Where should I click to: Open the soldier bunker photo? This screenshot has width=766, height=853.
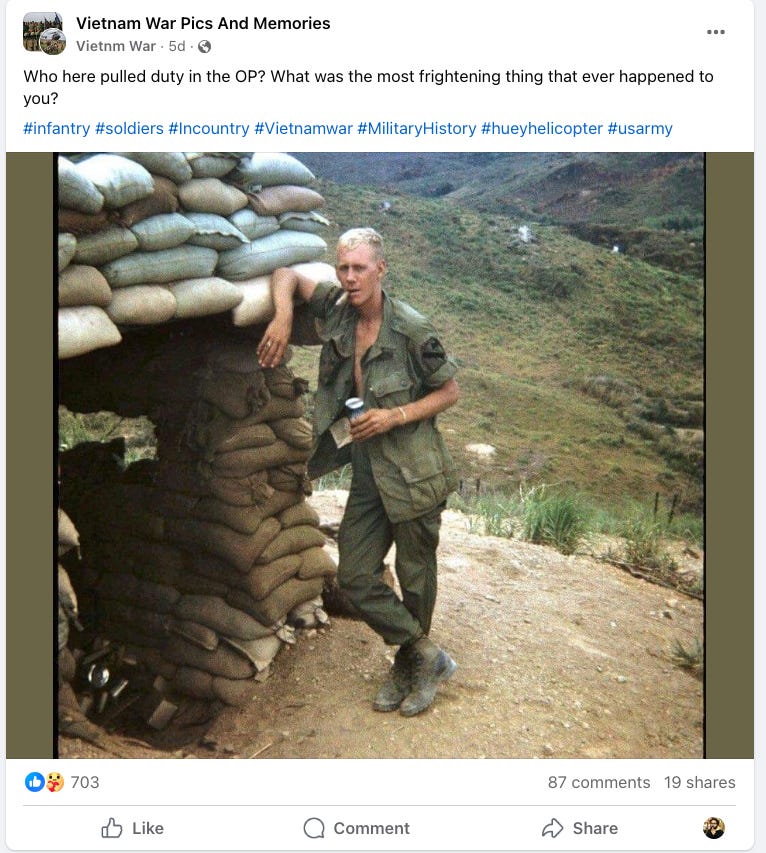pos(380,455)
